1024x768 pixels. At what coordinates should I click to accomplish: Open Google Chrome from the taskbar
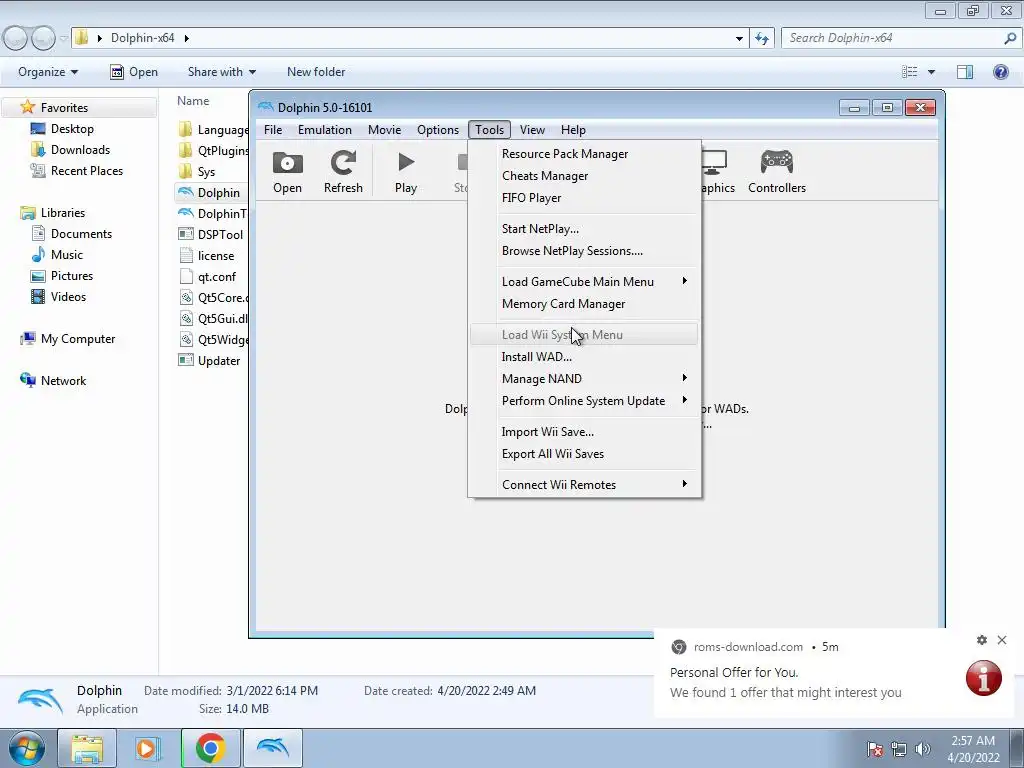[210, 748]
